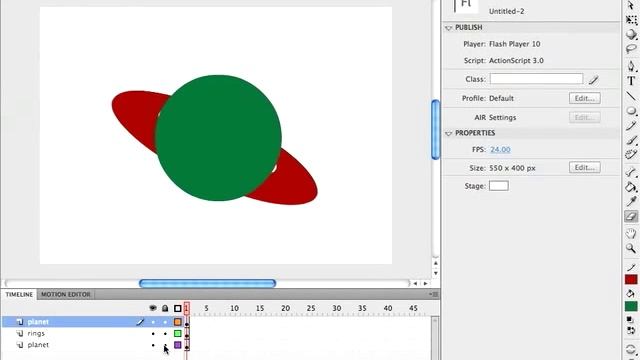This screenshot has width=640, height=360.
Task: Click the stage scroll up arrow
Action: coord(436,263)
